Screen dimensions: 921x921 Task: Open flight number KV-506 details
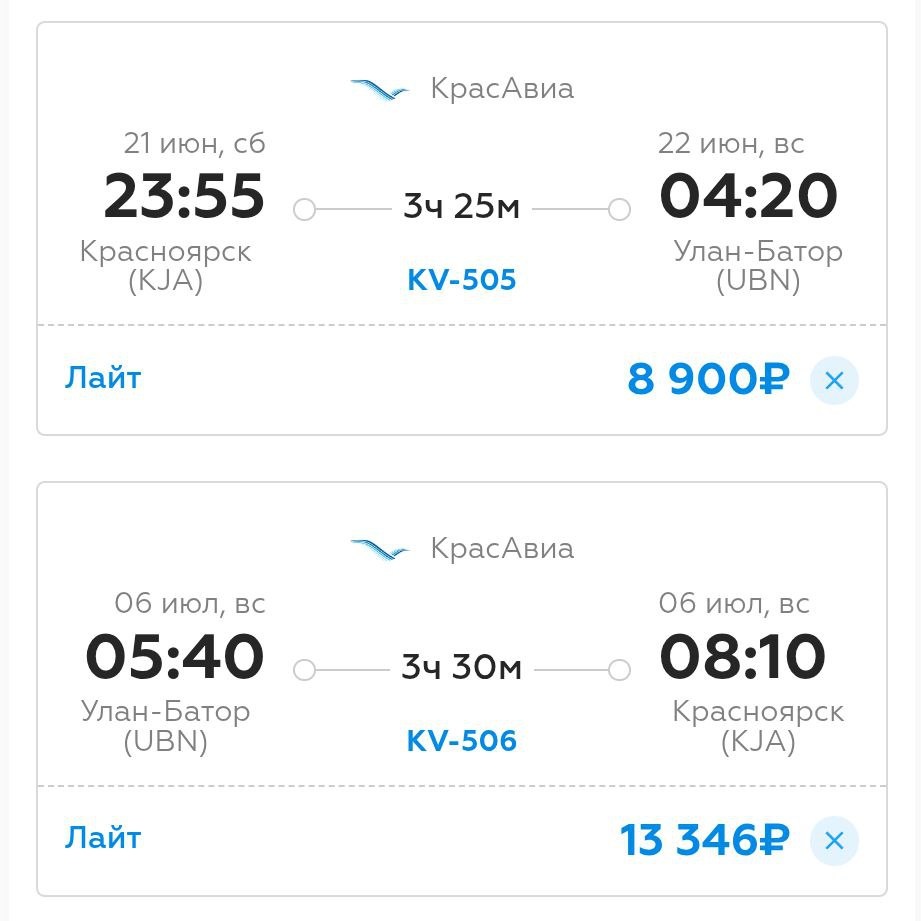point(461,741)
